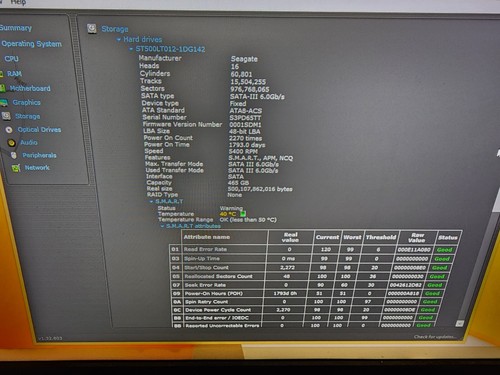Image resolution: width=500 pixels, height=375 pixels.
Task: Click the Seagate manufacturer value
Action: [x=244, y=59]
